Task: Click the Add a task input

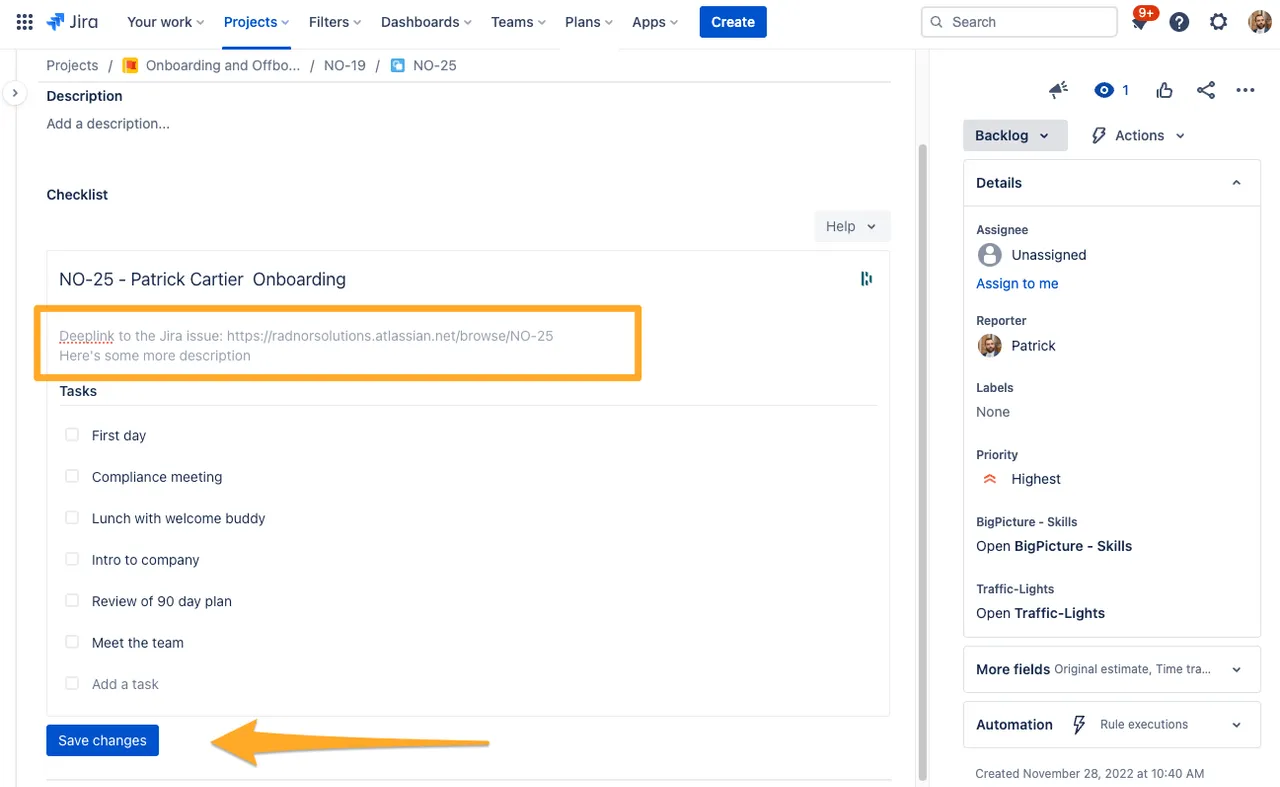Action: tap(125, 684)
